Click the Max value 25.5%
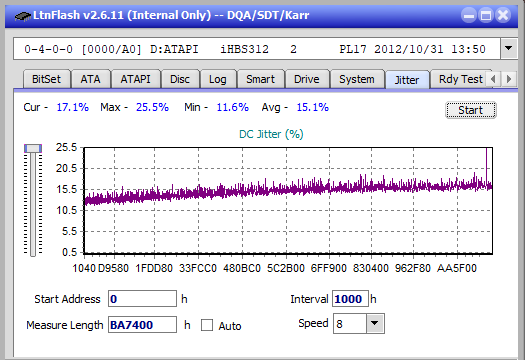525x360 pixels. coord(152,107)
